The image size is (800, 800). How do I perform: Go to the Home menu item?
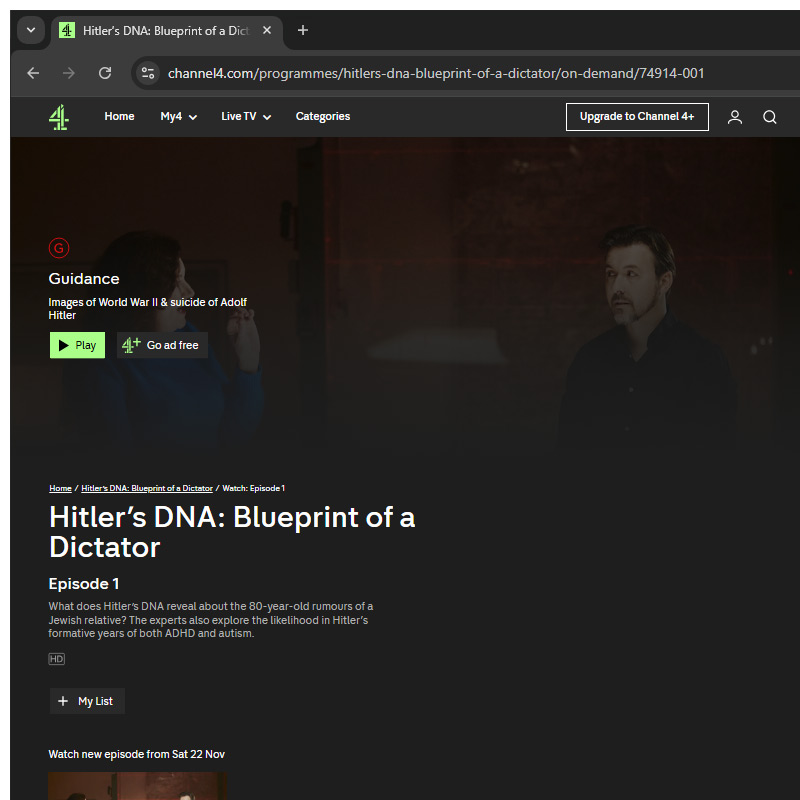(119, 117)
